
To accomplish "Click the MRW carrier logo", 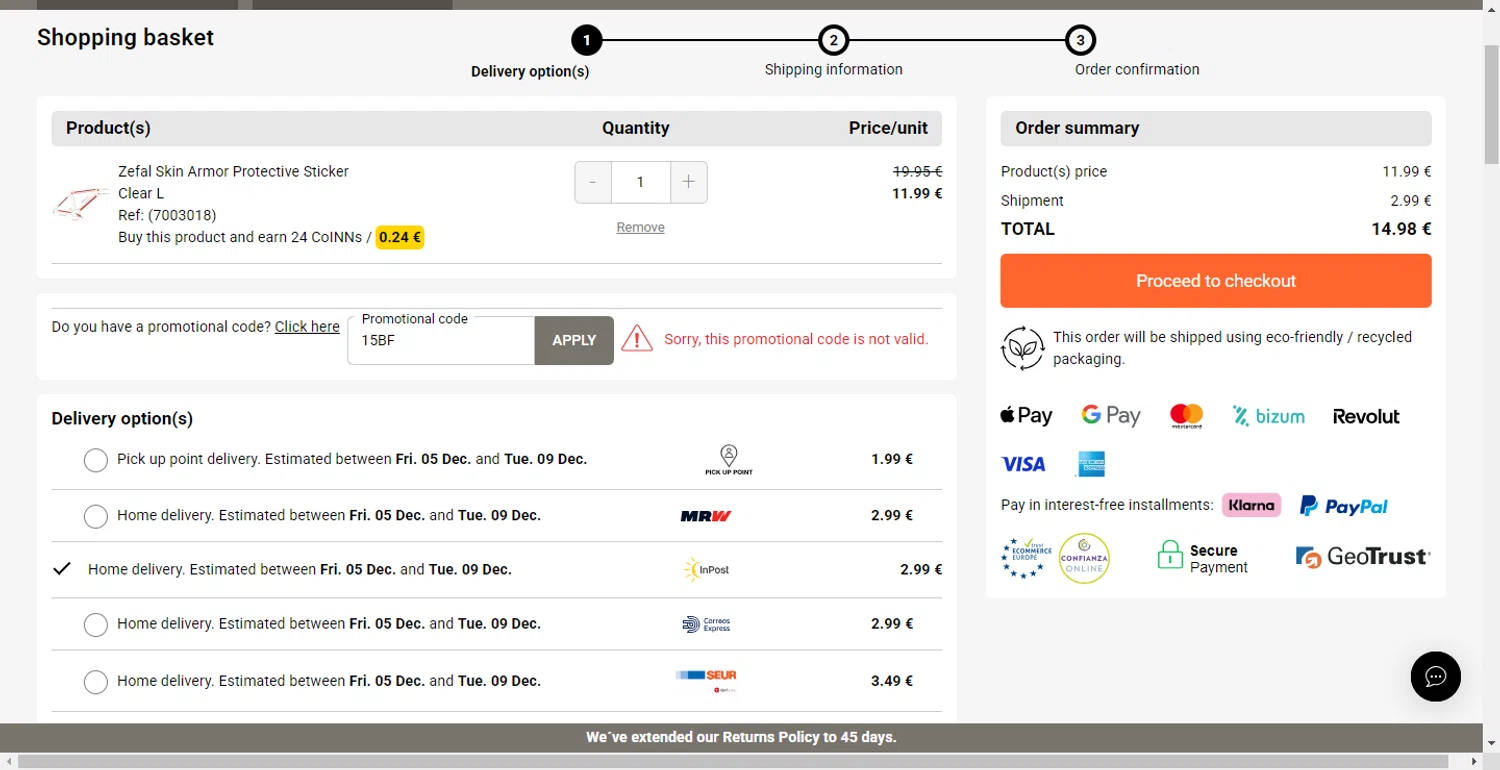I will pos(706,516).
